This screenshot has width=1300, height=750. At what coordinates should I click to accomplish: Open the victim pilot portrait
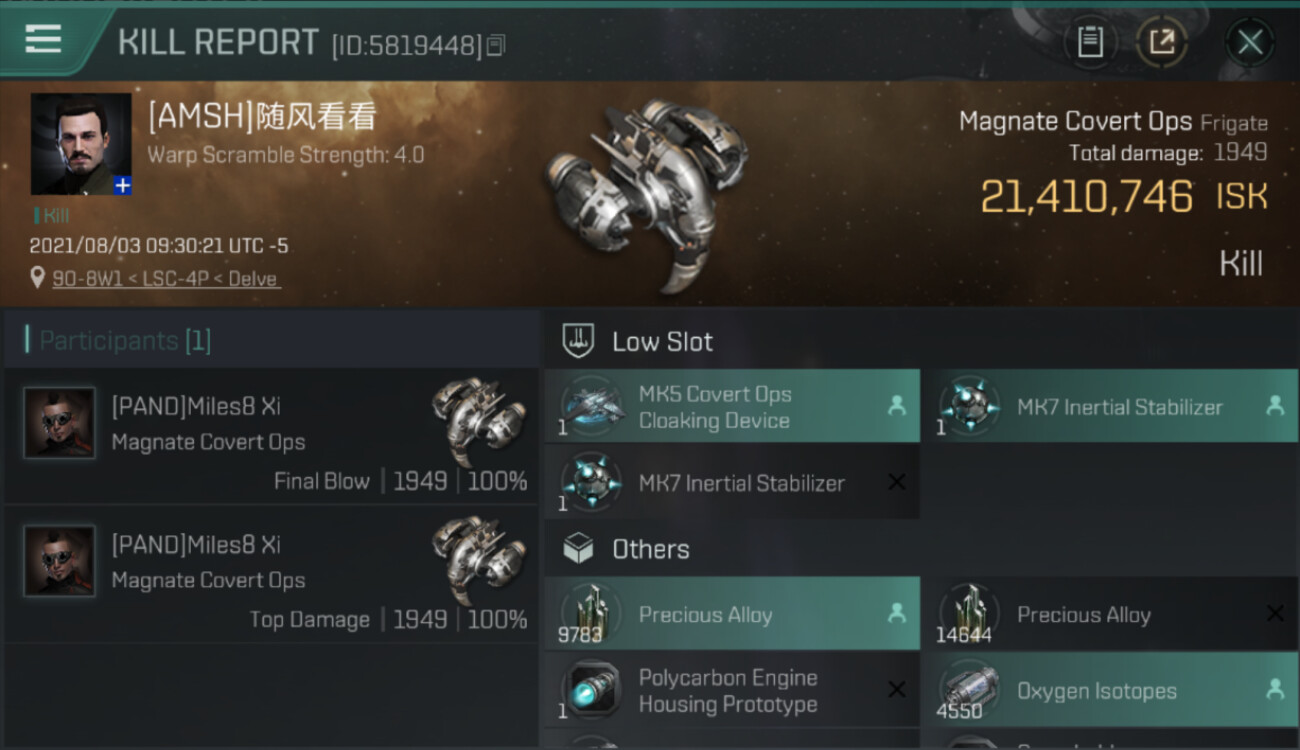(x=80, y=143)
